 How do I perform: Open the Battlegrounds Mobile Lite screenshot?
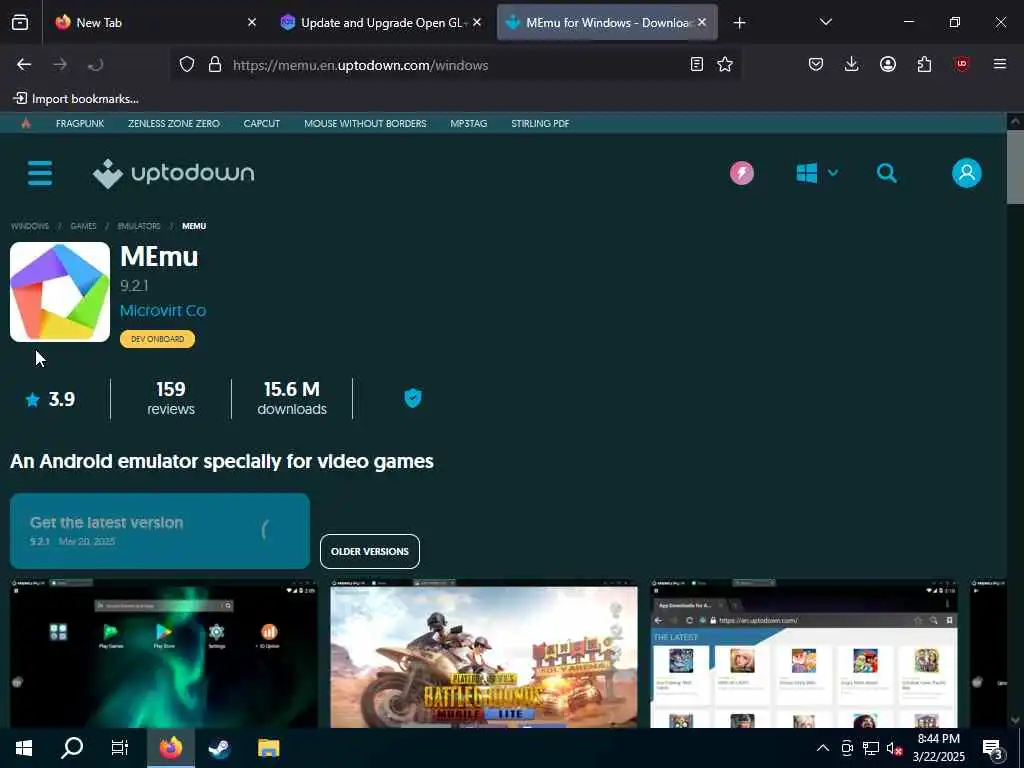pyautogui.click(x=484, y=653)
